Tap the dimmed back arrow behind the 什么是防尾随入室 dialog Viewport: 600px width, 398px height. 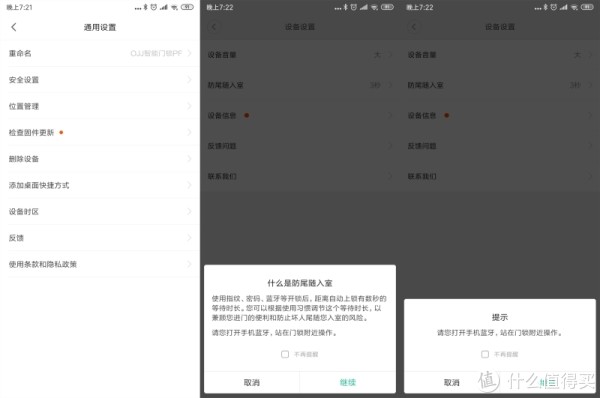click(214, 27)
